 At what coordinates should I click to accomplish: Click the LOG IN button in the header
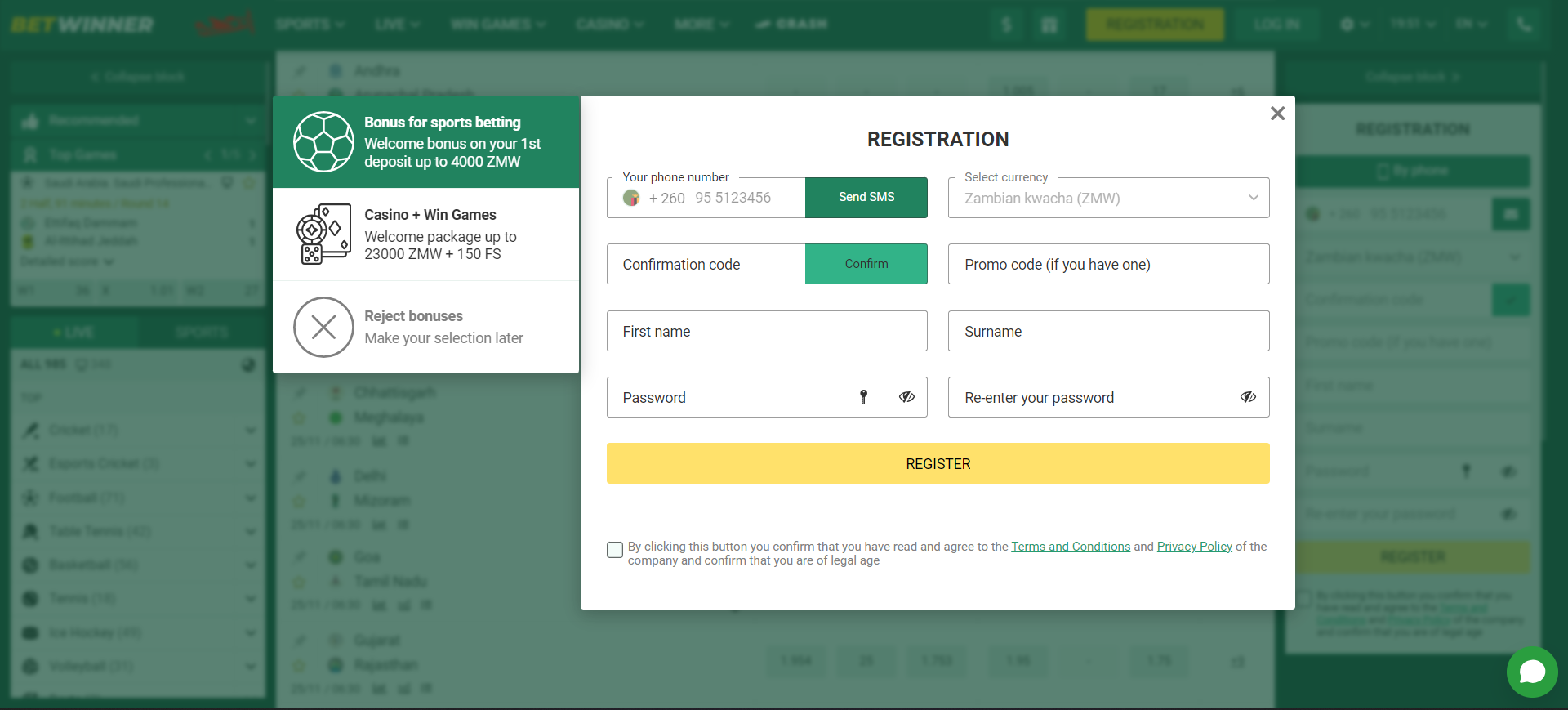pos(1276,25)
